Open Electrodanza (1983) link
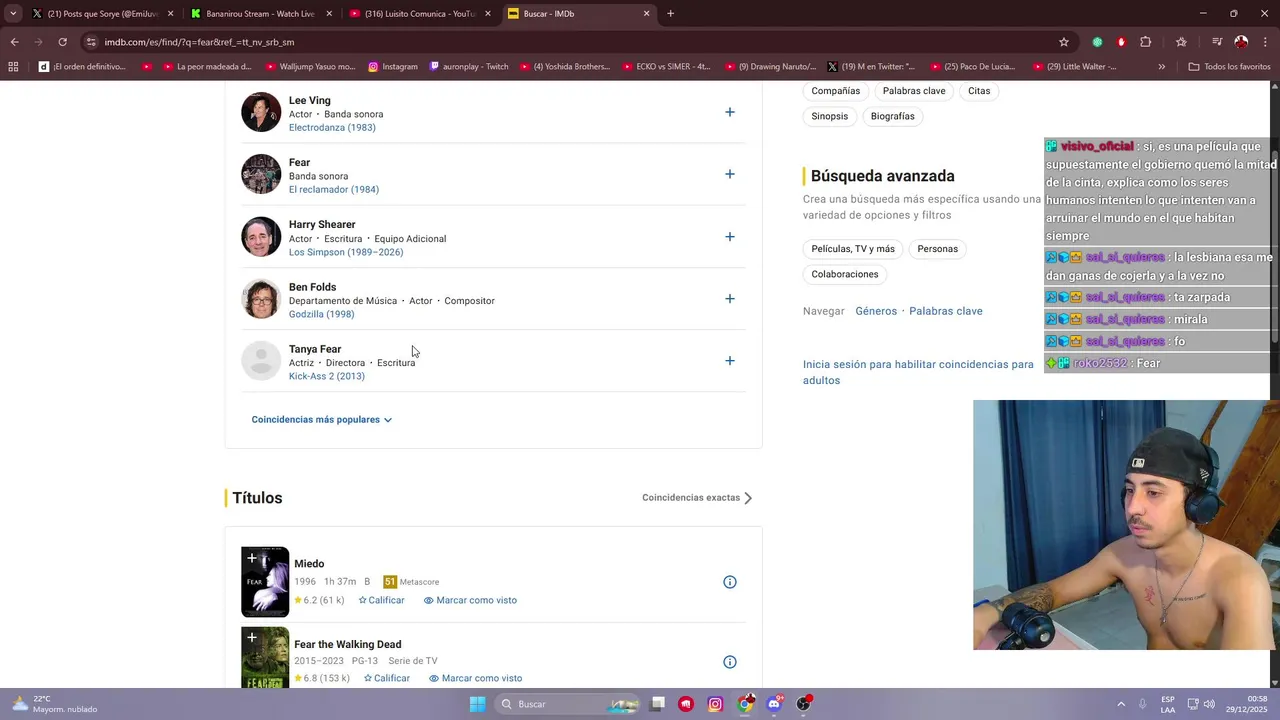 [332, 128]
